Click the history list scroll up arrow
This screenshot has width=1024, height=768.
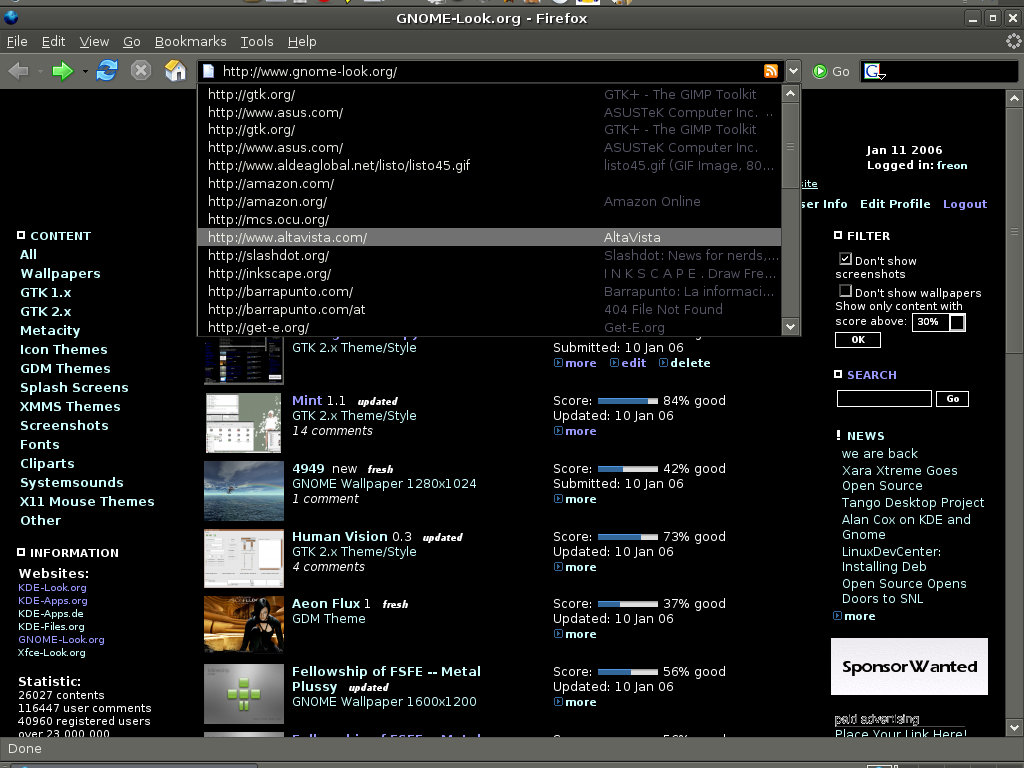tap(791, 93)
